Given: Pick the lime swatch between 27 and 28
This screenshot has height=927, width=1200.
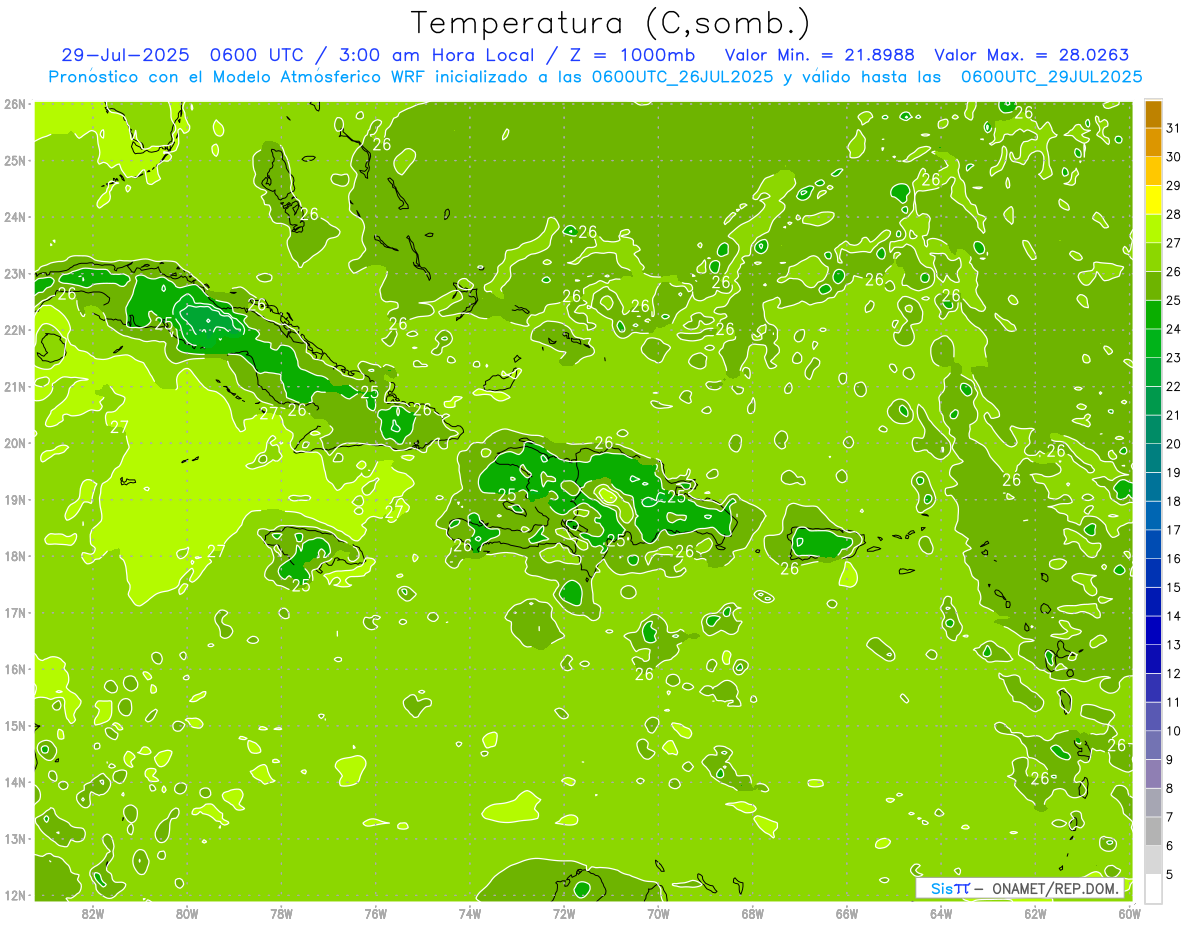Looking at the screenshot, I should point(1153,230).
